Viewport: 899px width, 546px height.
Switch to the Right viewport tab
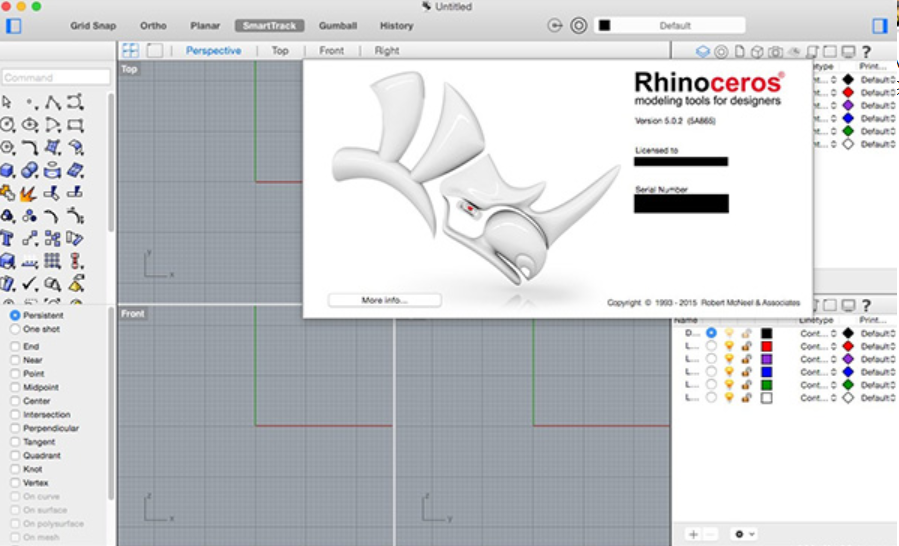tap(387, 50)
